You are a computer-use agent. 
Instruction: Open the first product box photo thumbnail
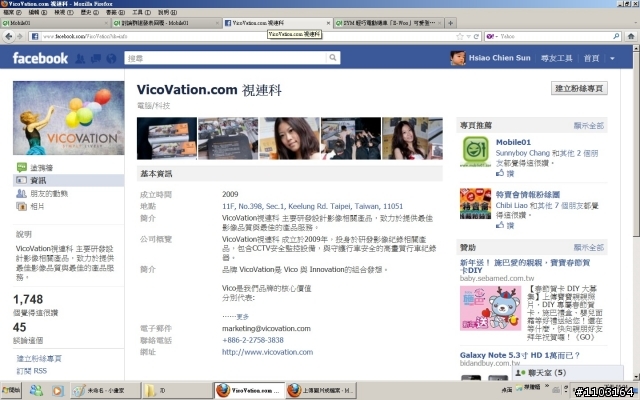click(x=167, y=138)
